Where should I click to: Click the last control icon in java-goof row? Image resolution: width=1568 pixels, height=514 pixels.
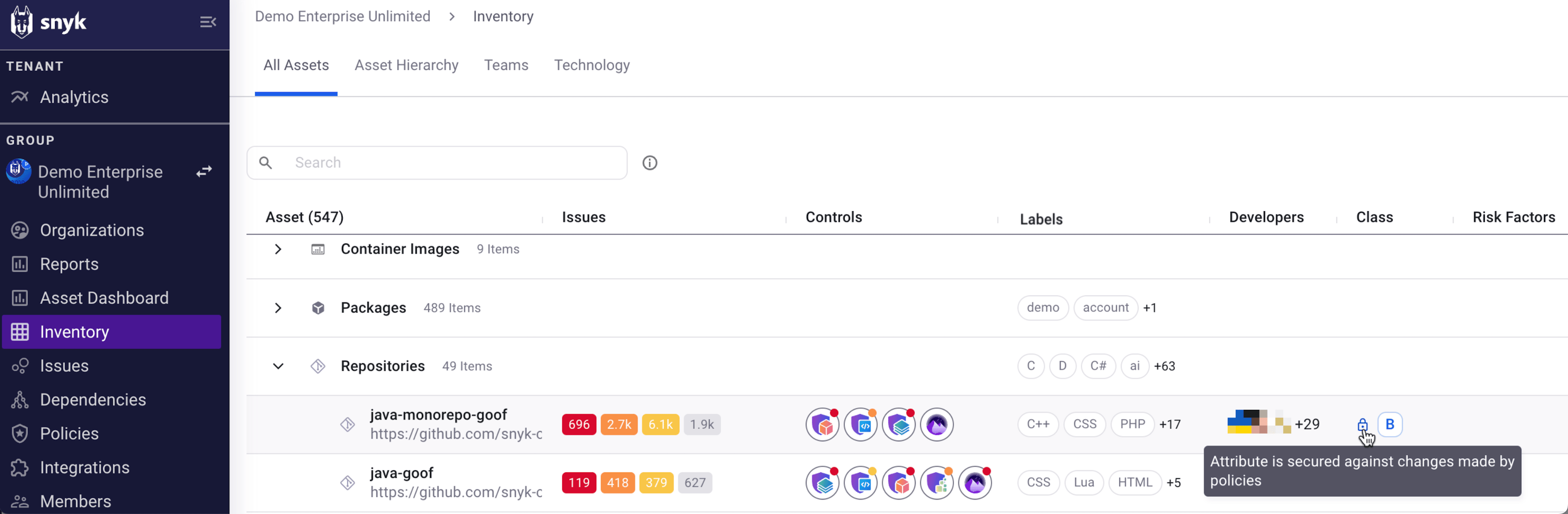click(975, 483)
